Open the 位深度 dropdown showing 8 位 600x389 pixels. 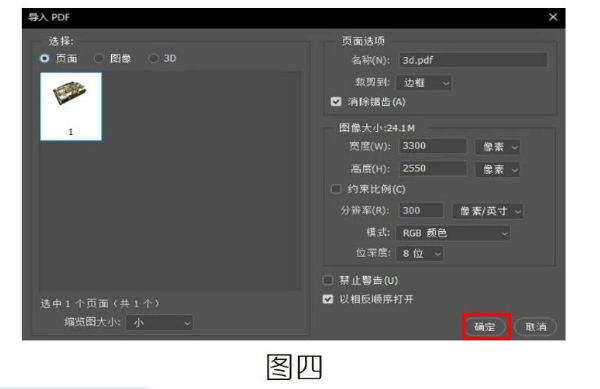pos(420,254)
